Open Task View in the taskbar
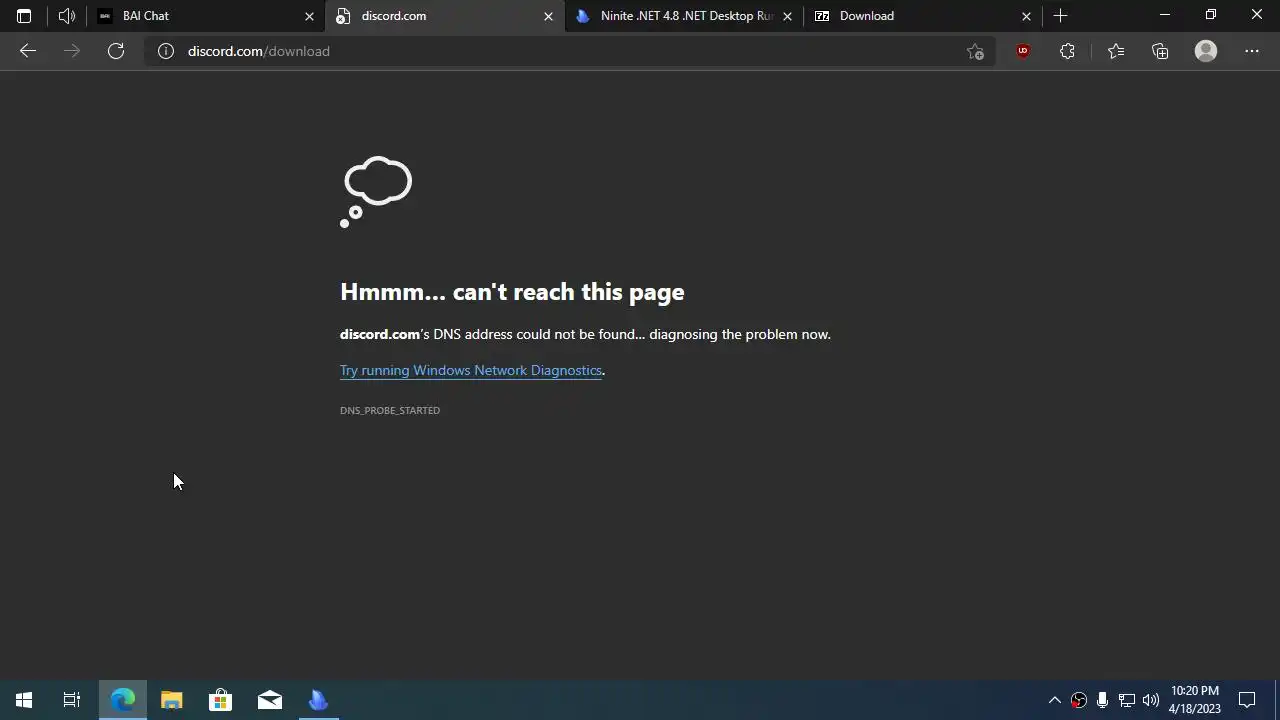1280x720 pixels. pyautogui.click(x=72, y=700)
